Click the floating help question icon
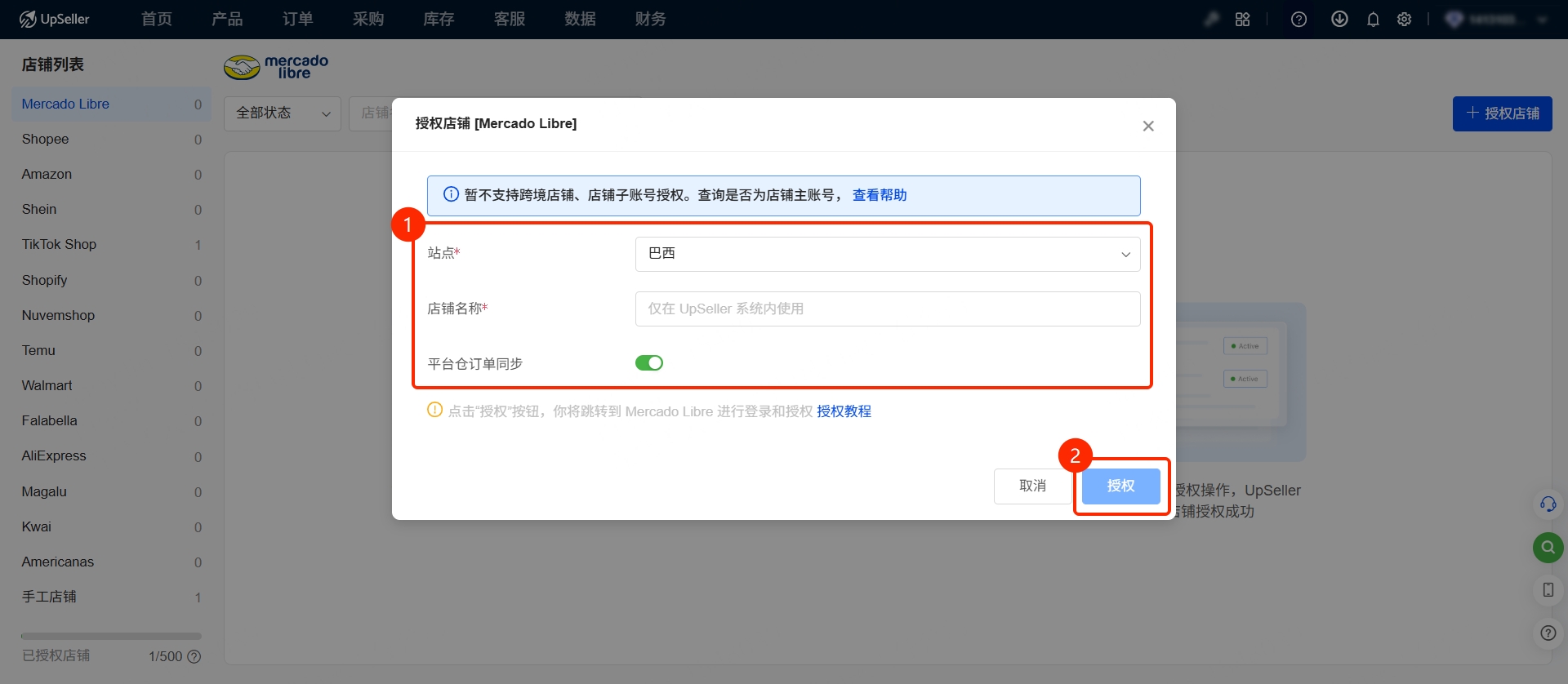The image size is (1568, 684). (1548, 633)
